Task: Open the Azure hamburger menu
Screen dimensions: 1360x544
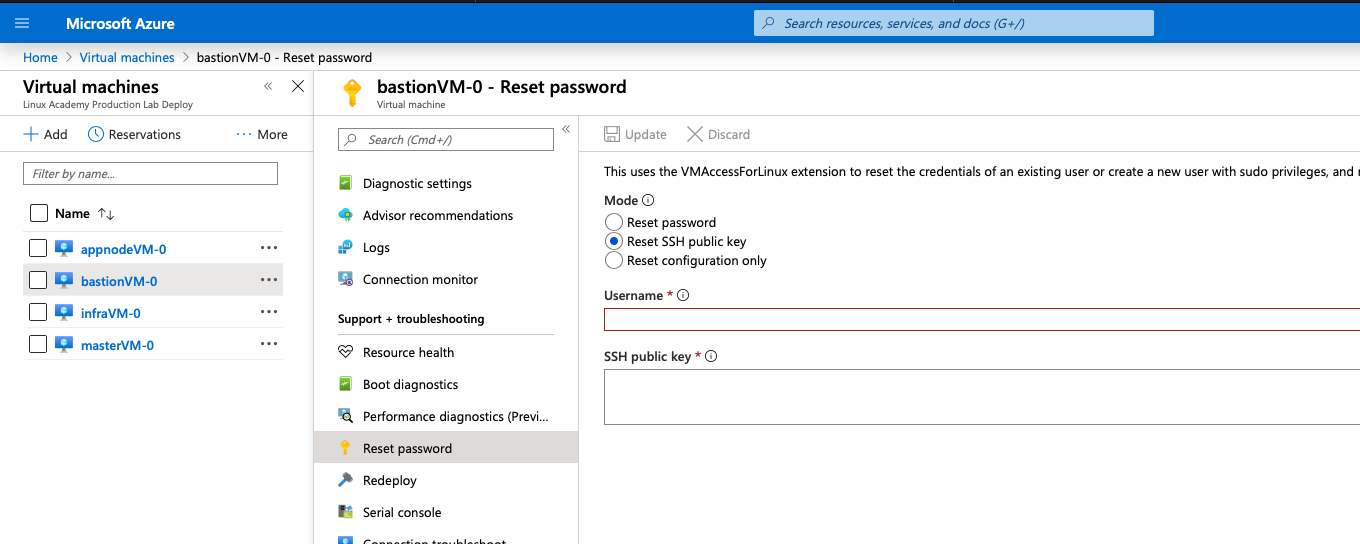Action: coord(22,23)
